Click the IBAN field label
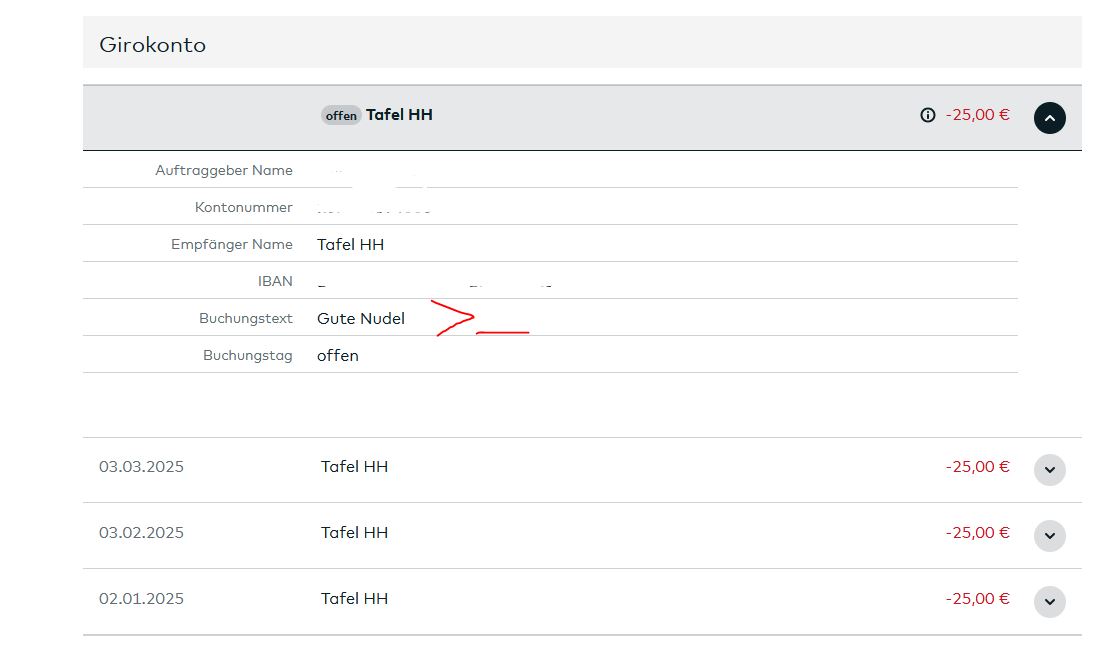The height and width of the screenshot is (654, 1100). point(275,281)
